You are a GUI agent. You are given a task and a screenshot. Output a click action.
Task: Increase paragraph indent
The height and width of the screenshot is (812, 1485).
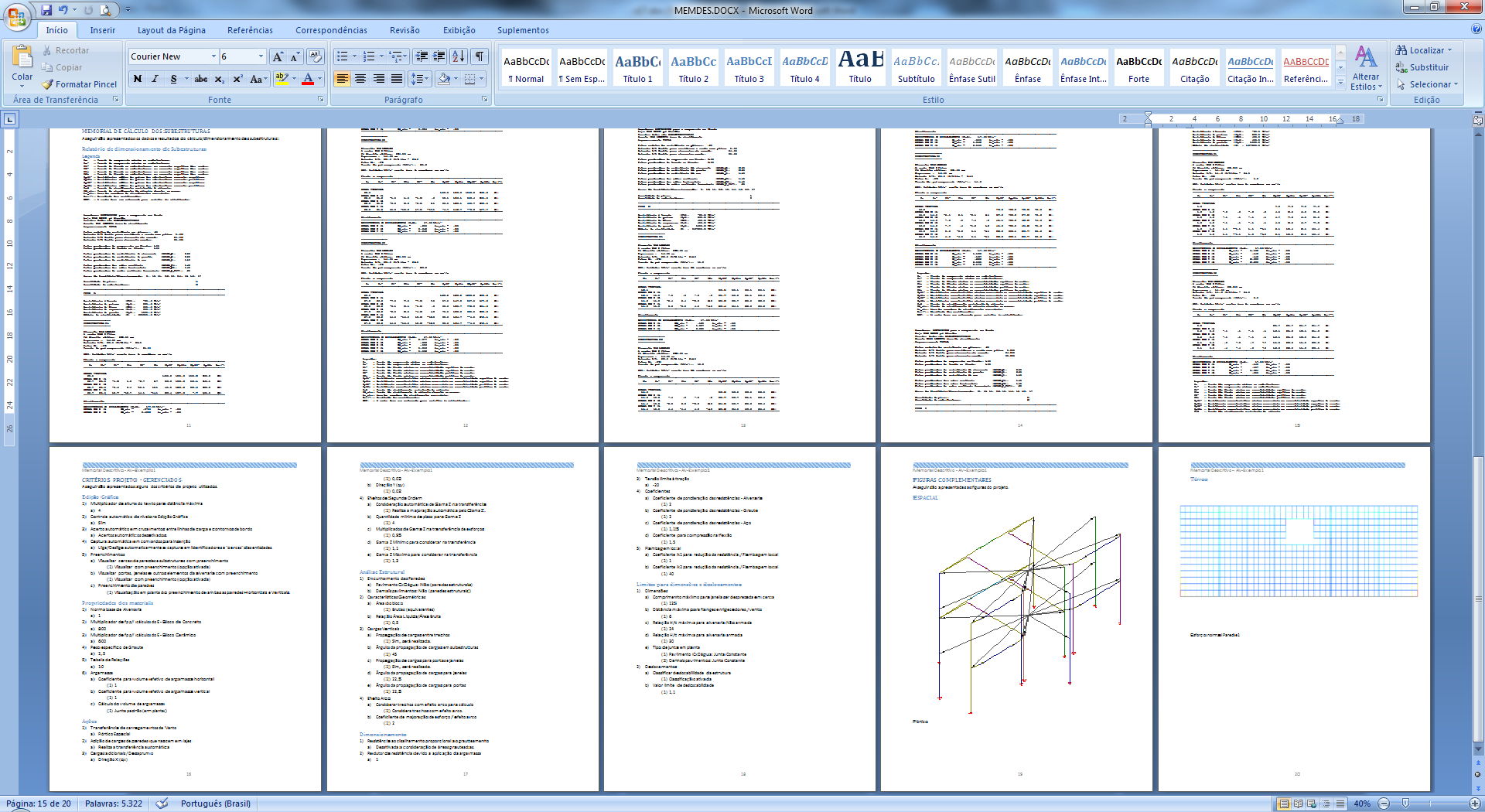tap(439, 56)
